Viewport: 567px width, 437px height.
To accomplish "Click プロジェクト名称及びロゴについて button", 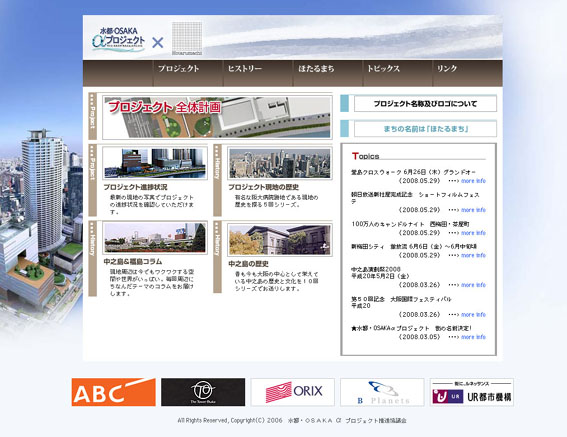I will [425, 104].
